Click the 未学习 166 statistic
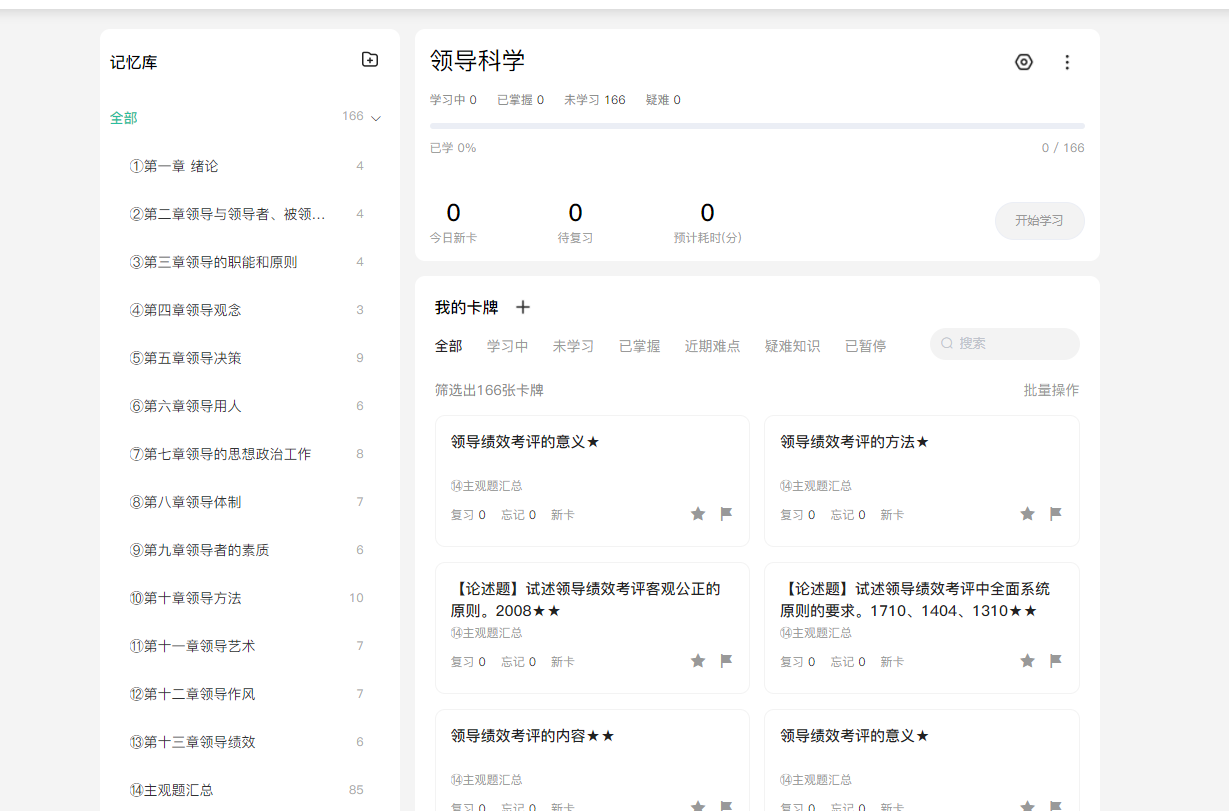The image size is (1229, 811). 595,100
